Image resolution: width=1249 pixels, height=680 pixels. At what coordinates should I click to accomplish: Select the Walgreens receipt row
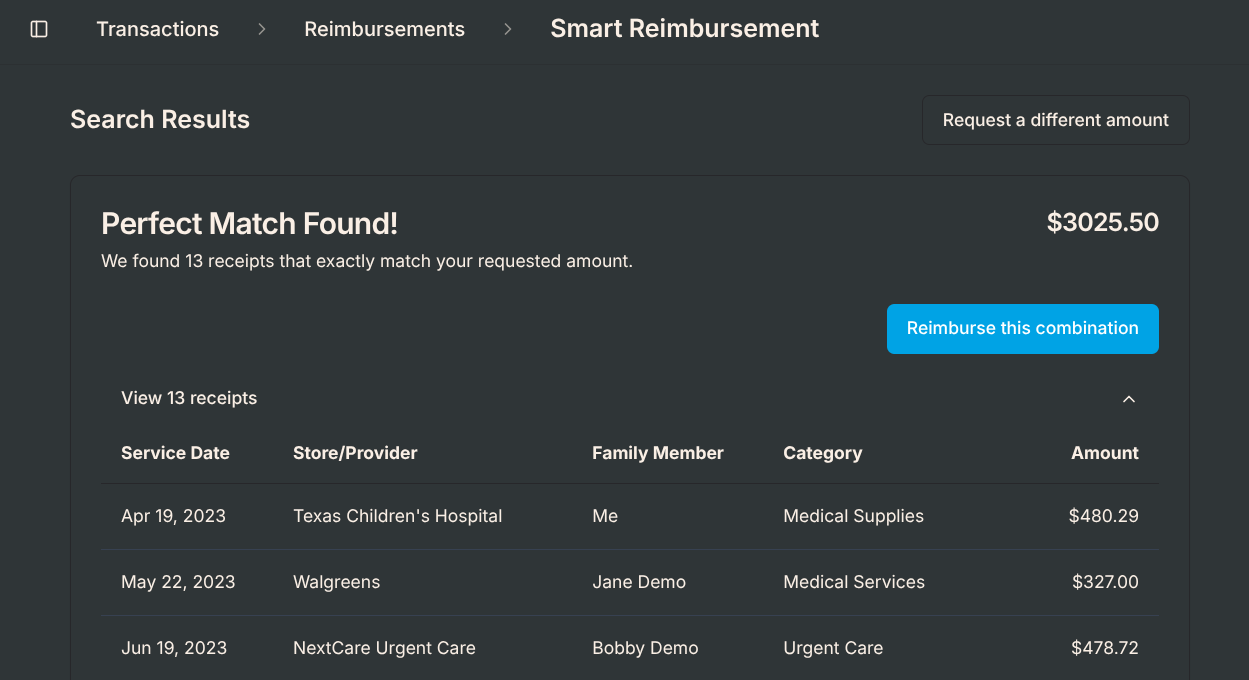[630, 582]
